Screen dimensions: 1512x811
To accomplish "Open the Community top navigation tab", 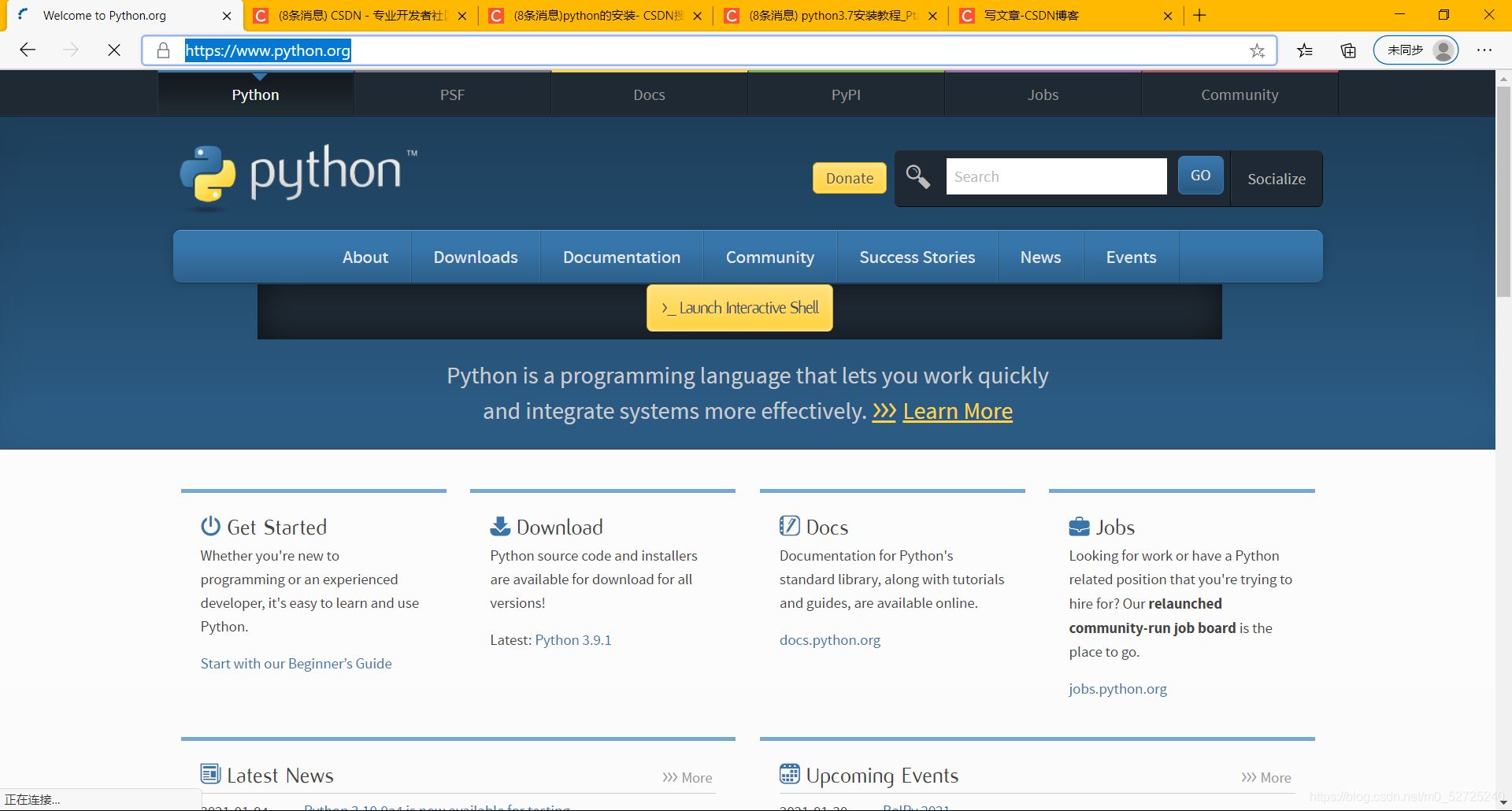I will 1240,94.
